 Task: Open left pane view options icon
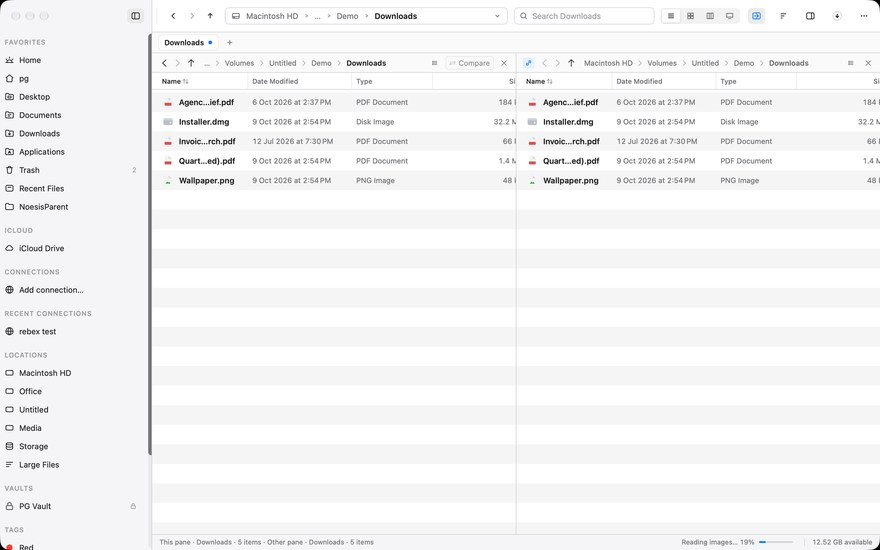434,63
